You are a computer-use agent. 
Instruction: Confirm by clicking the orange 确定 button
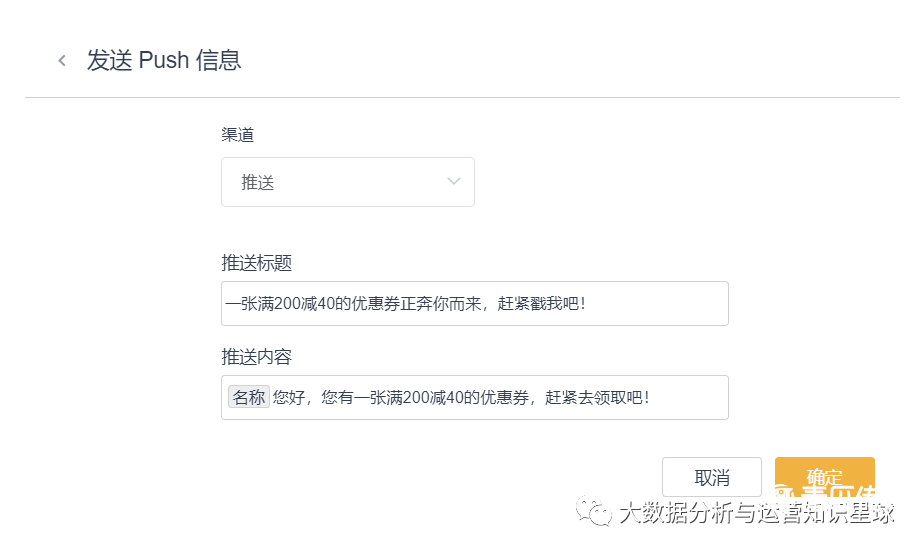coord(824,476)
